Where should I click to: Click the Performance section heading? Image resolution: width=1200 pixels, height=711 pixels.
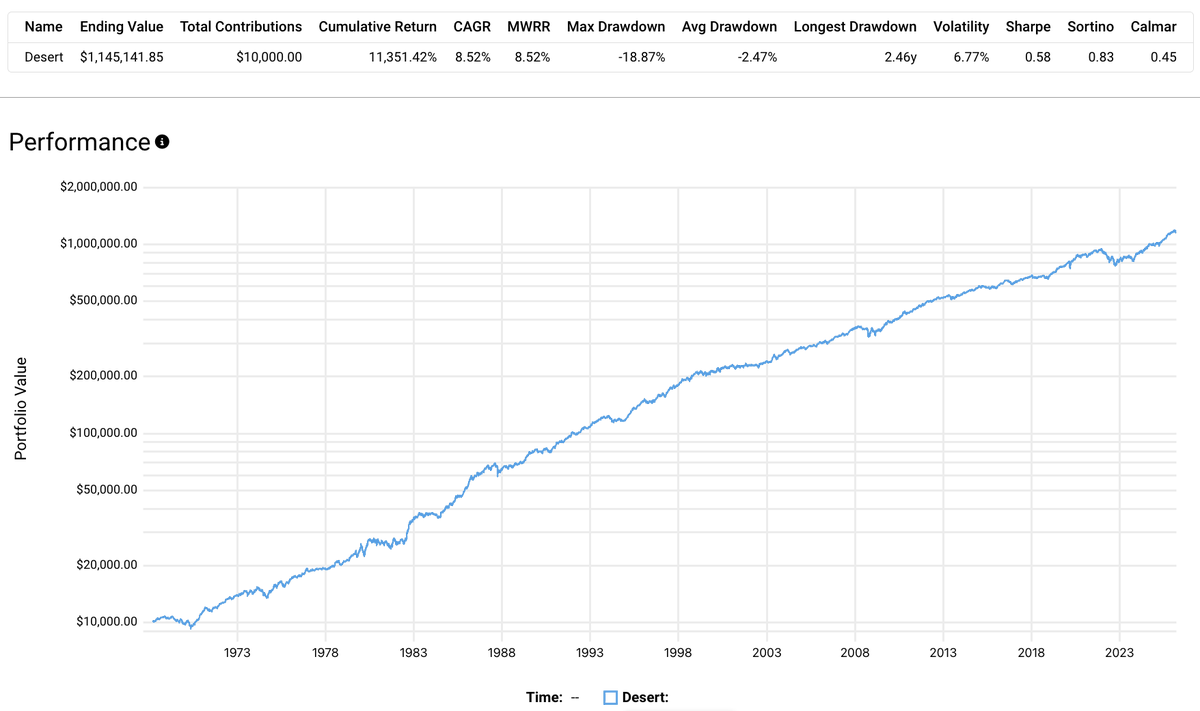click(x=79, y=142)
